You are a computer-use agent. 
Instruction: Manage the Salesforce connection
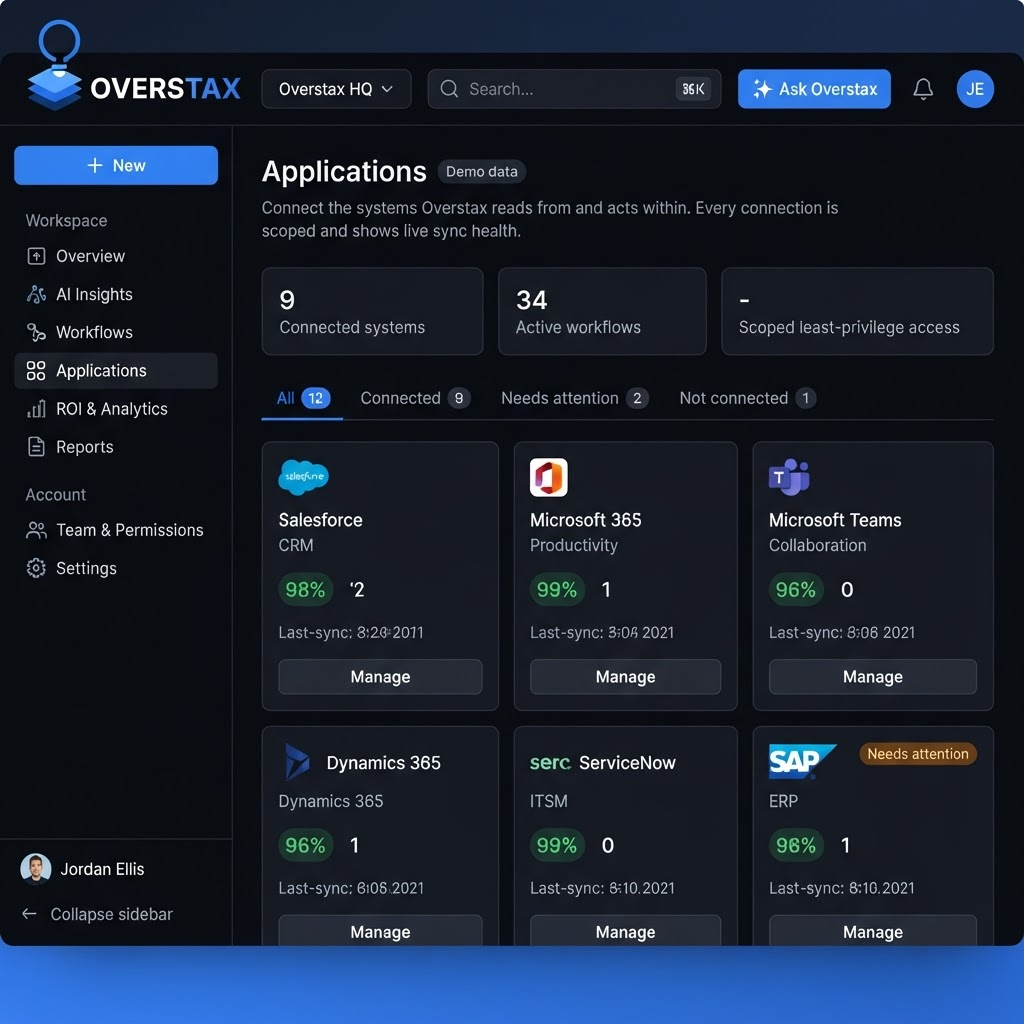point(380,677)
